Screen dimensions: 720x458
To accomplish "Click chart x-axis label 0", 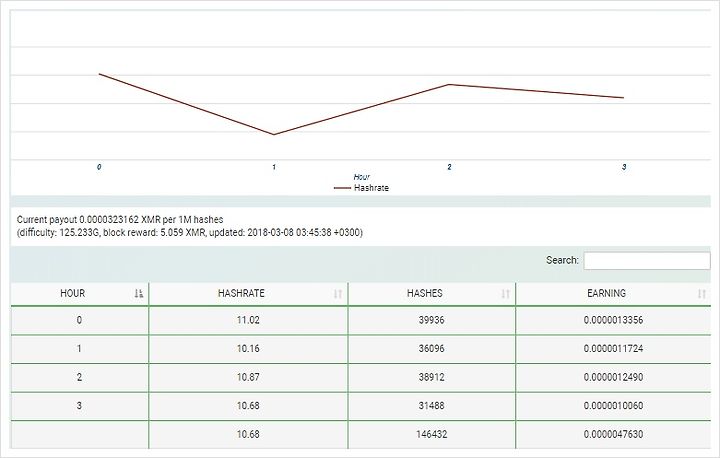I will [x=99, y=167].
